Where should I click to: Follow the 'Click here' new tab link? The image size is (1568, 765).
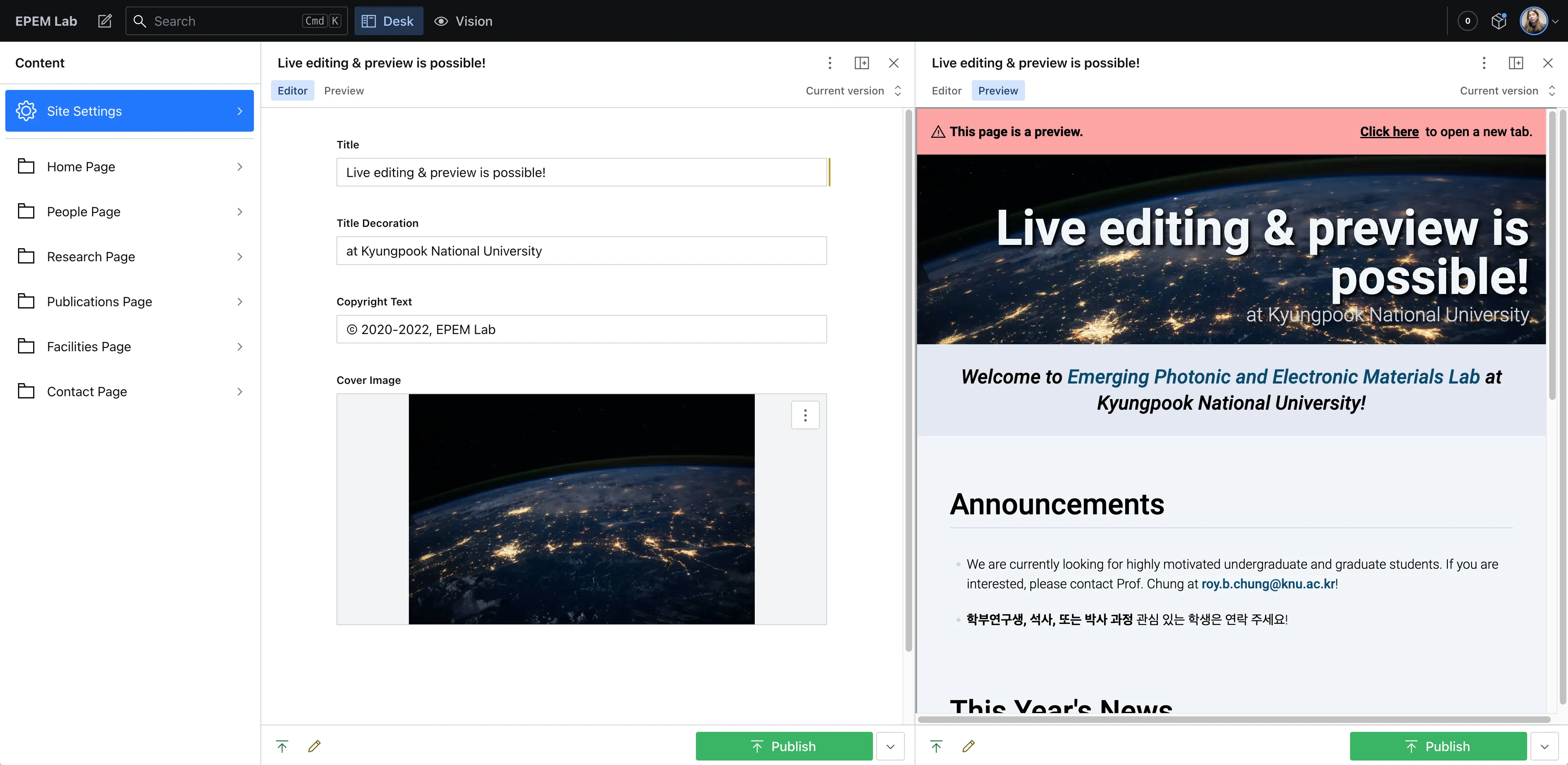point(1389,132)
